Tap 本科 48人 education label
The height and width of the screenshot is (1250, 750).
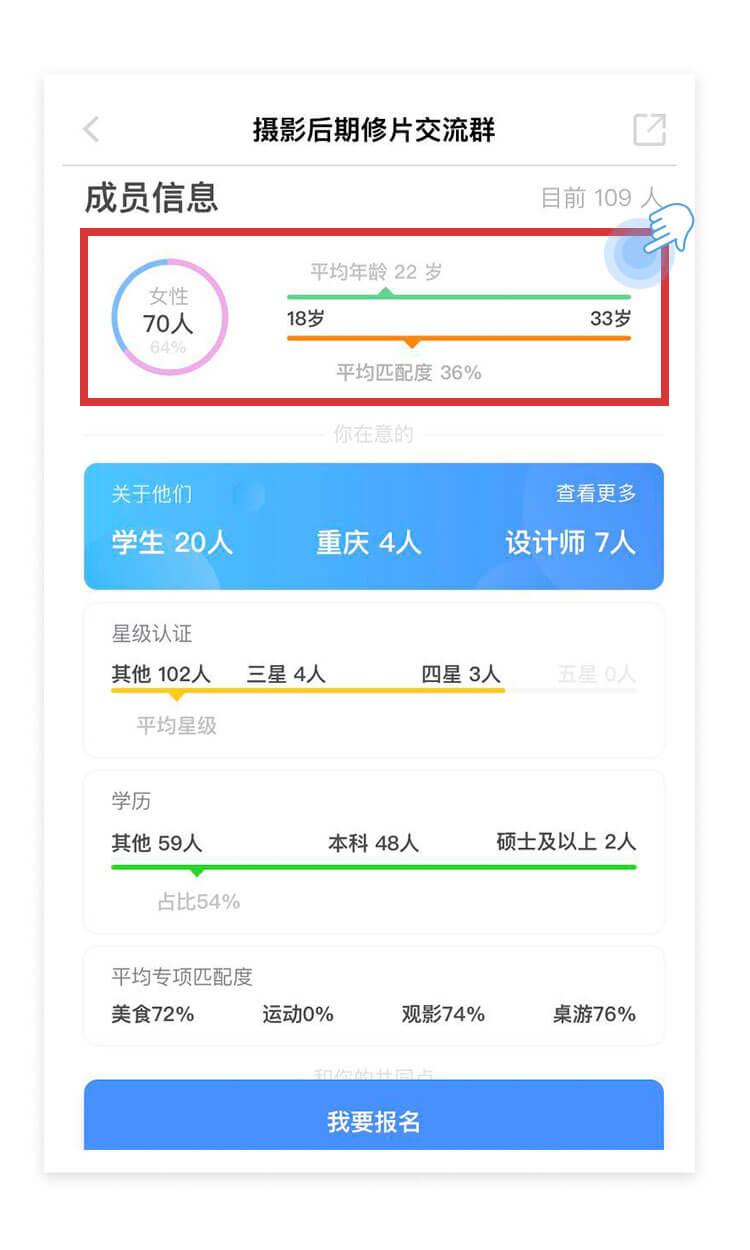pyautogui.click(x=373, y=843)
